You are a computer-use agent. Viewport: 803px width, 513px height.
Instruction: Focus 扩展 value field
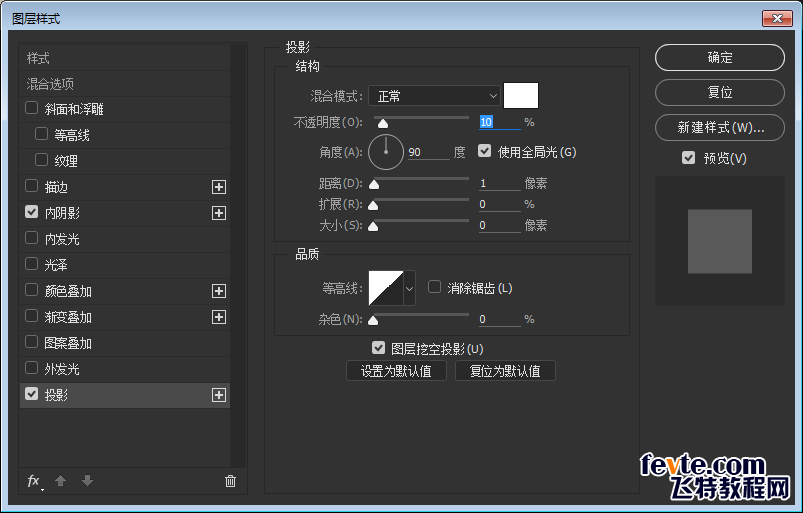(499, 204)
